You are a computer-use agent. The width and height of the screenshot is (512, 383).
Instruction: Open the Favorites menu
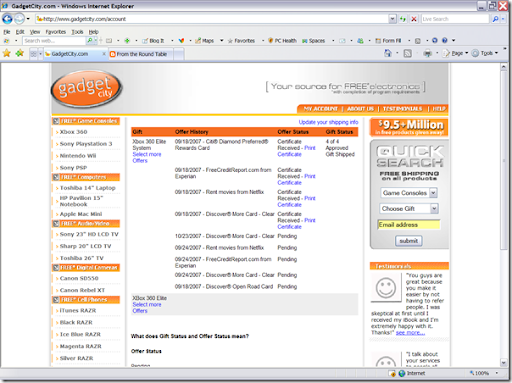tap(56, 32)
